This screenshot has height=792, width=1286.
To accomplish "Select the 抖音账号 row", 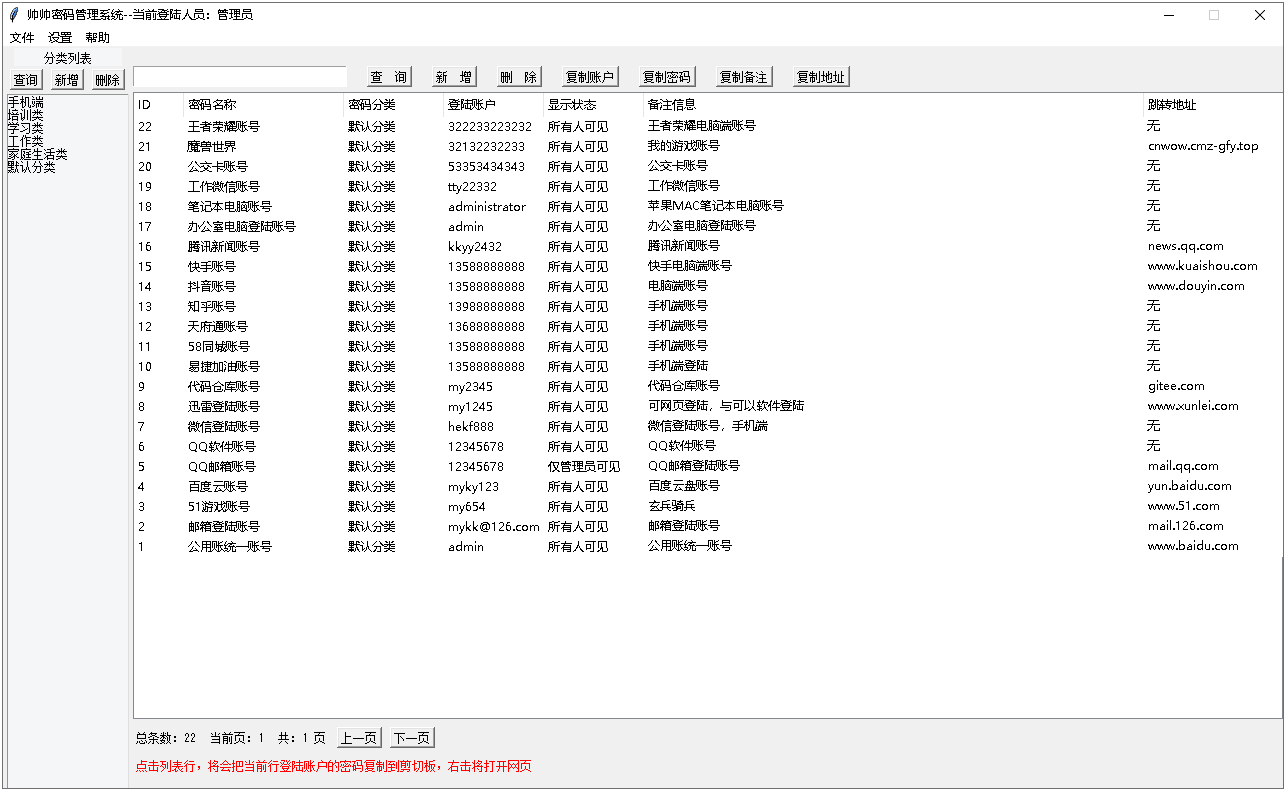I will click(708, 286).
